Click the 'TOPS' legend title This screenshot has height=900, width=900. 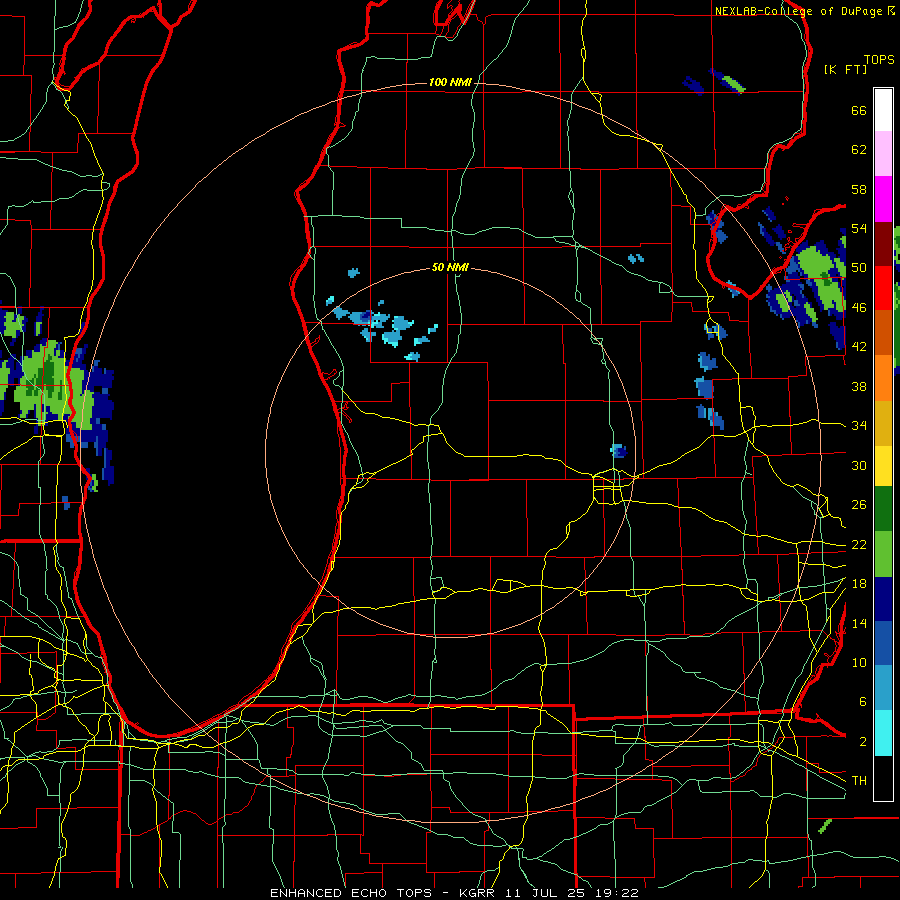[879, 60]
